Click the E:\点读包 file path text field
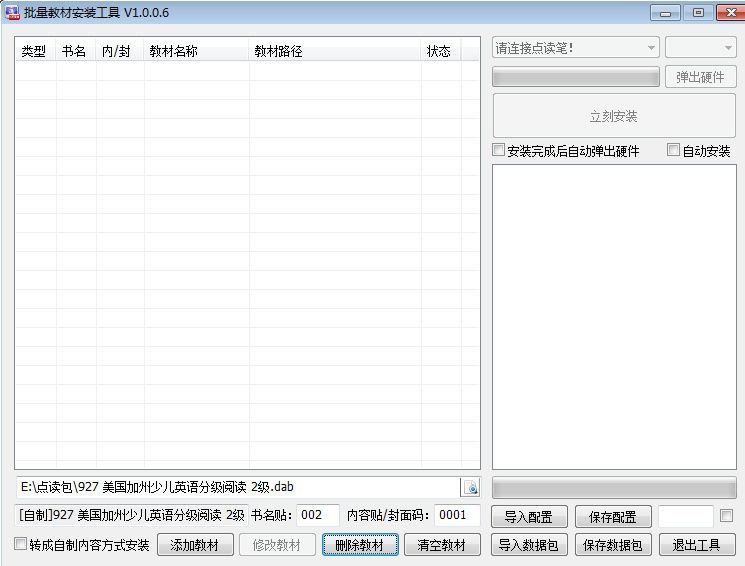The image size is (745, 566). (x=236, y=487)
